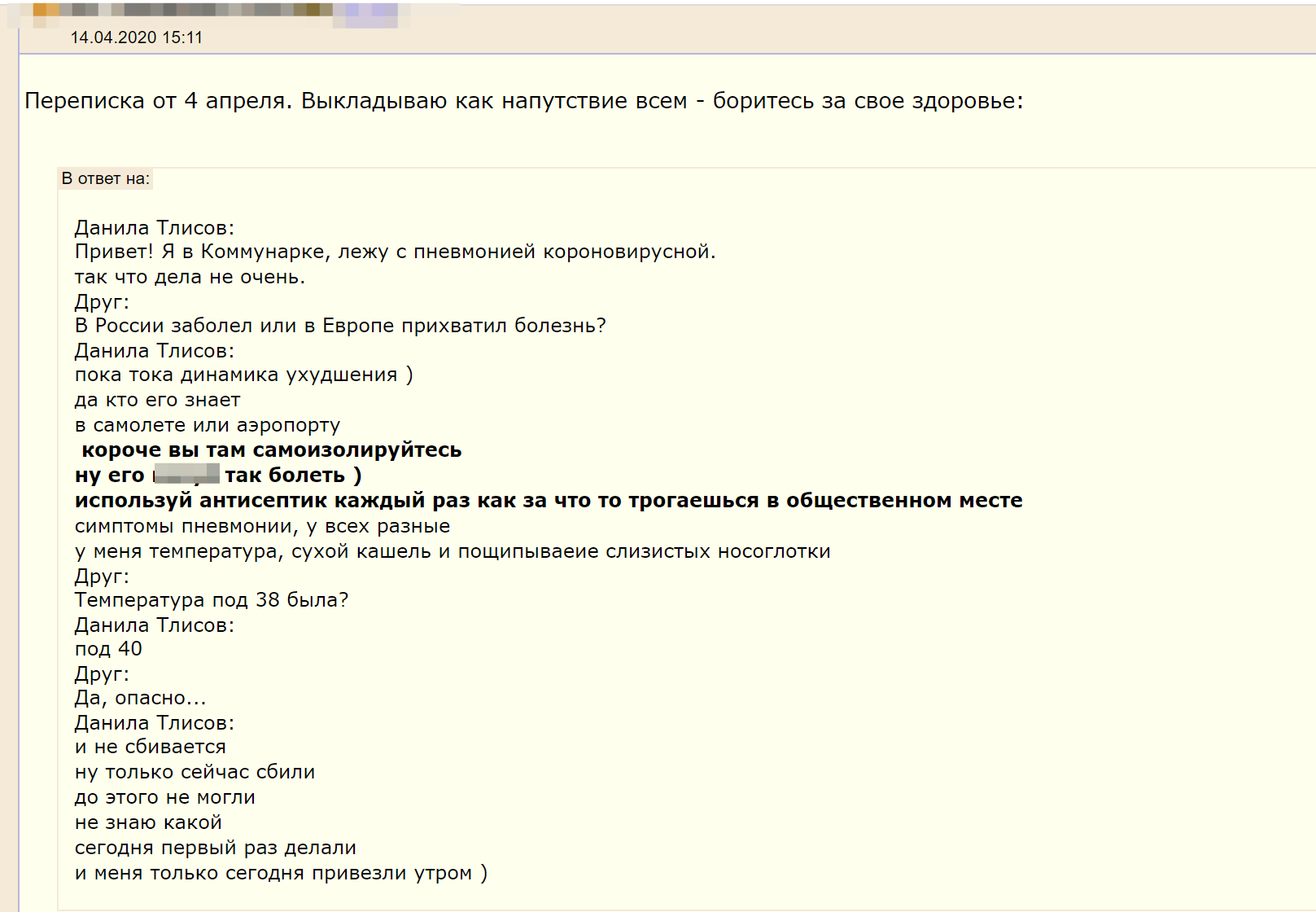Click the line 'у меня температура, сухой кашель'
This screenshot has height=912, width=1316.
point(452,551)
